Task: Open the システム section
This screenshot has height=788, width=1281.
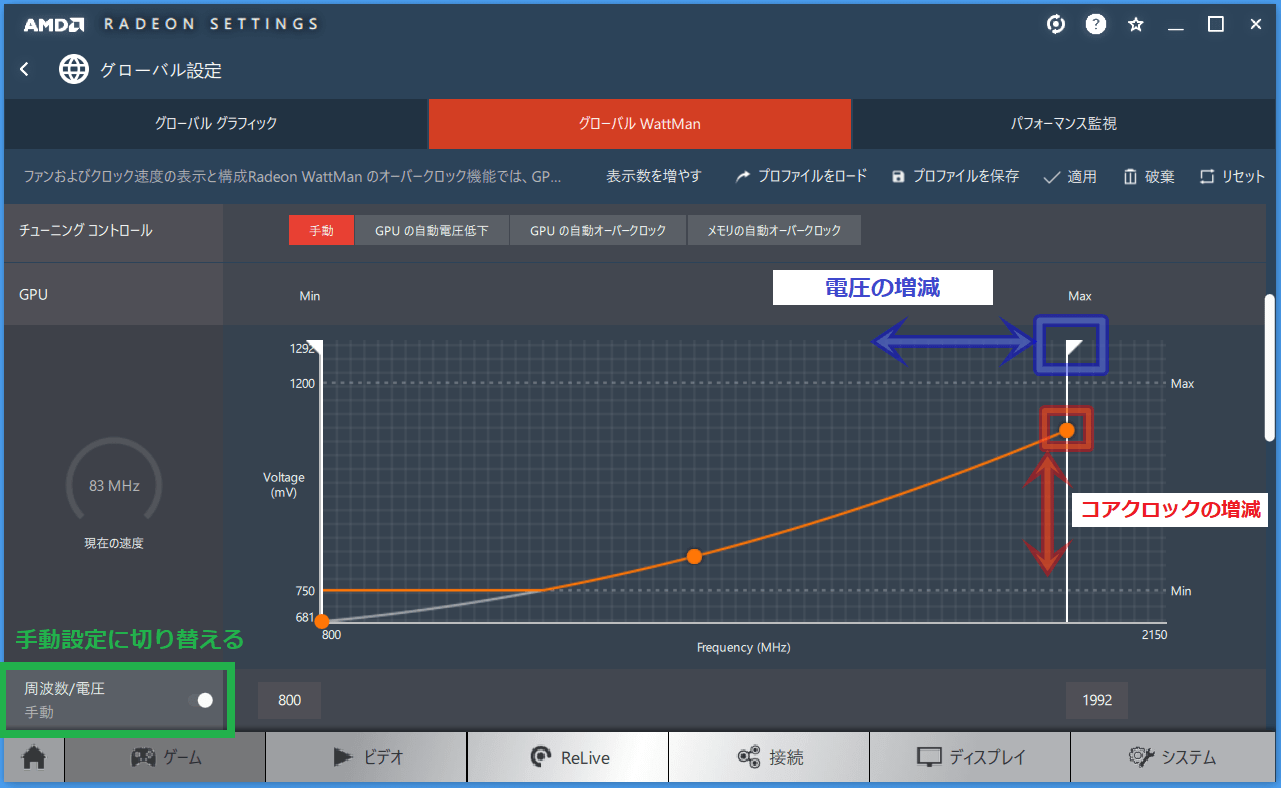Action: click(x=1172, y=757)
